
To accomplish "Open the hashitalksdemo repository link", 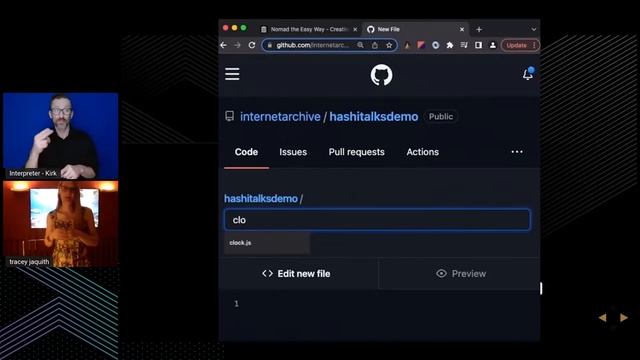I will (x=373, y=117).
